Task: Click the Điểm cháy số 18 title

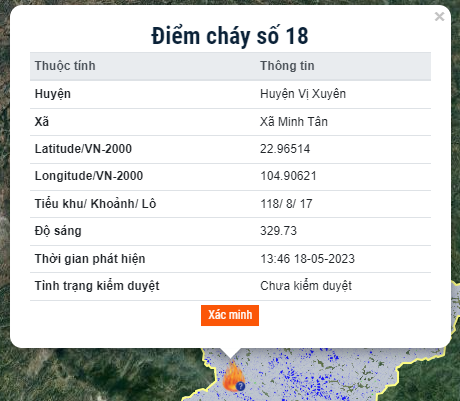Action: [x=230, y=36]
